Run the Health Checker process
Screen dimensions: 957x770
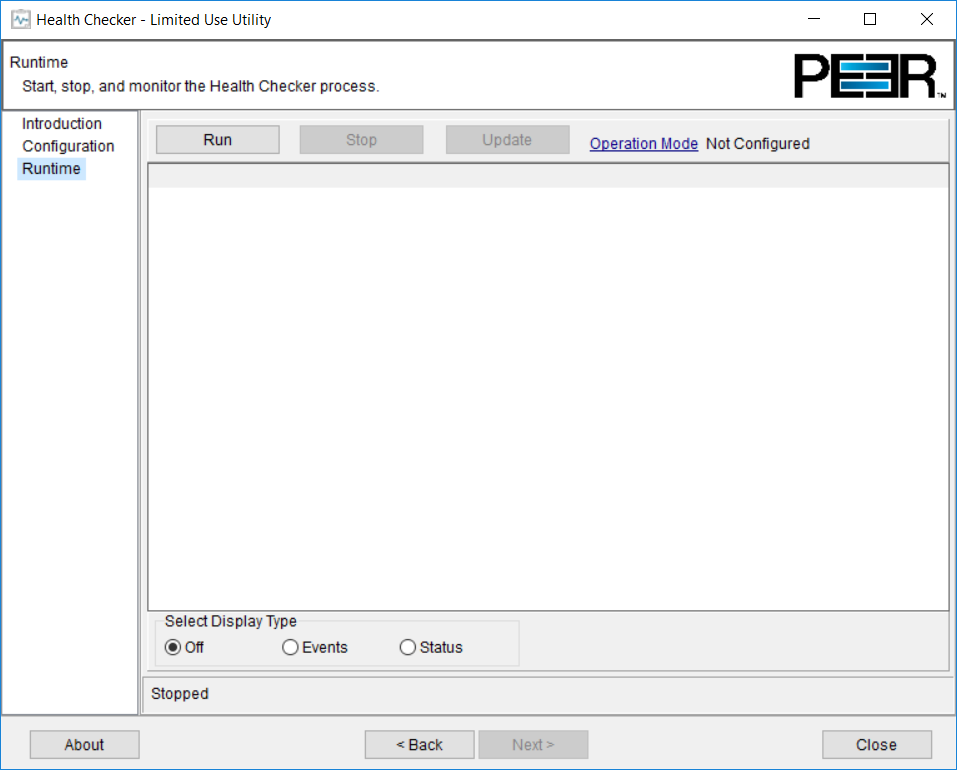tap(216, 139)
